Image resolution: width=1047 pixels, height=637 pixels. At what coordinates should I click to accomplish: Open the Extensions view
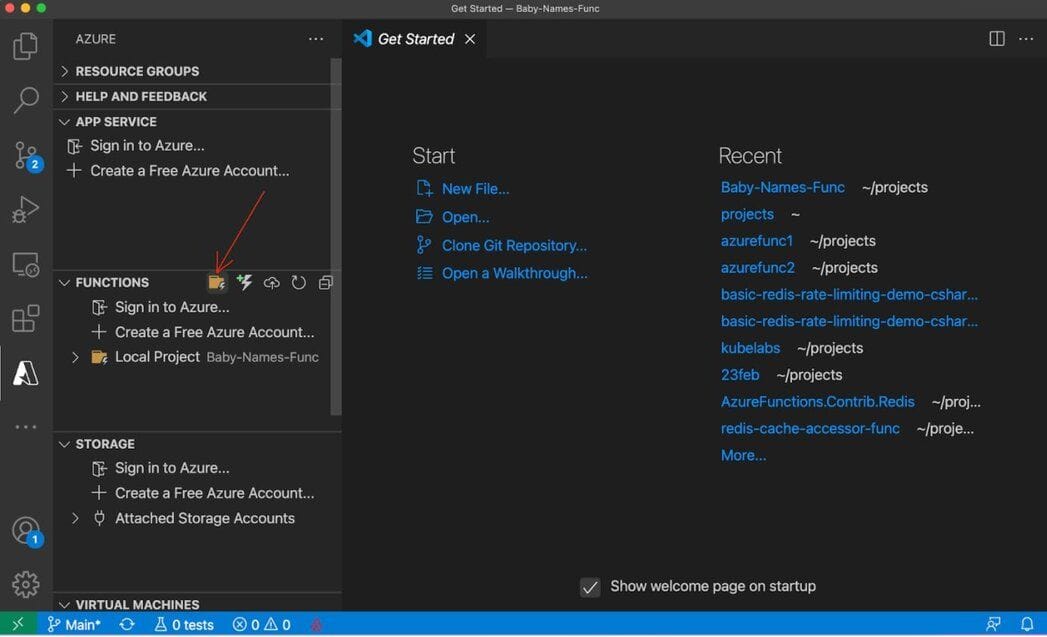[26, 318]
